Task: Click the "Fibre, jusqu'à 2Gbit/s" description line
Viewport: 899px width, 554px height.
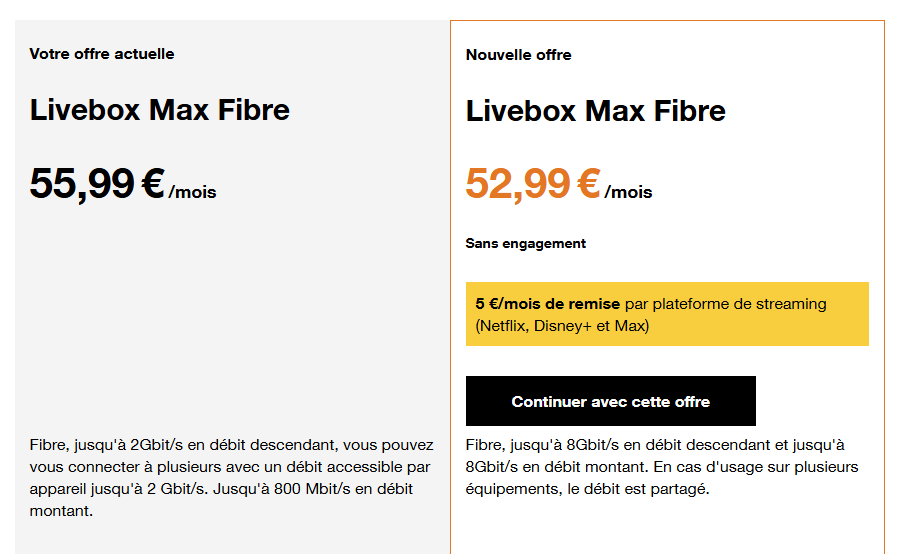Action: click(232, 445)
